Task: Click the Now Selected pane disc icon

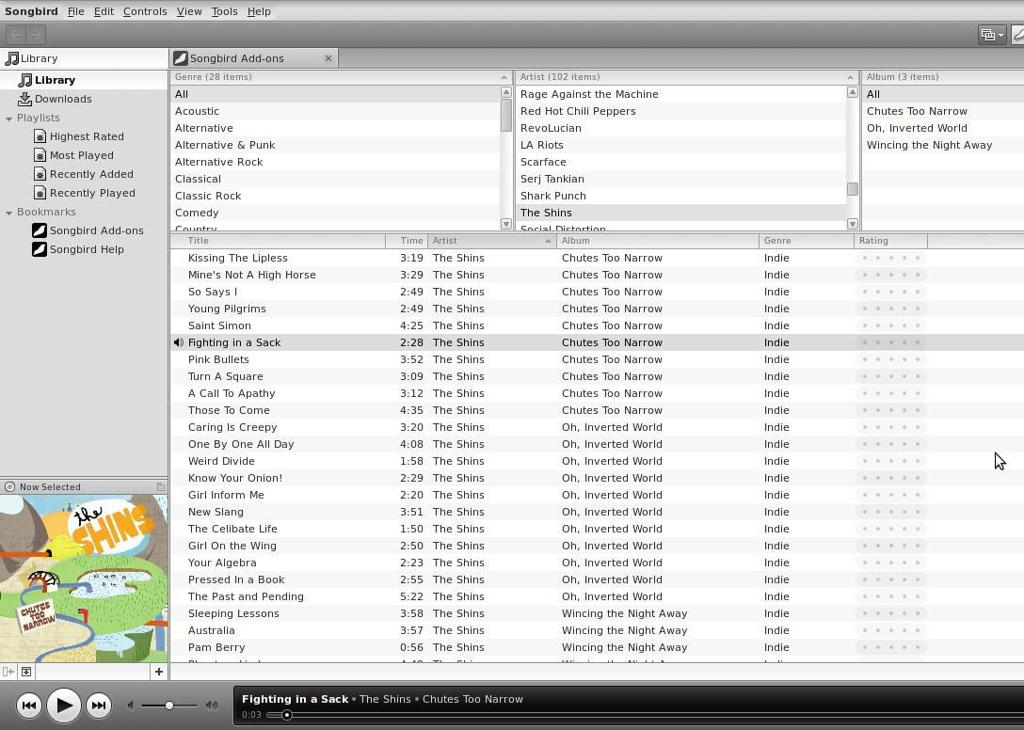Action: (10, 486)
